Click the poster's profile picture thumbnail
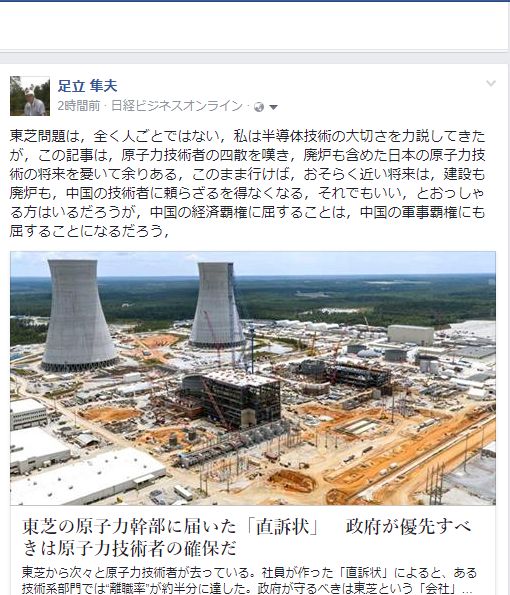This screenshot has height=595, width=510. [30, 96]
